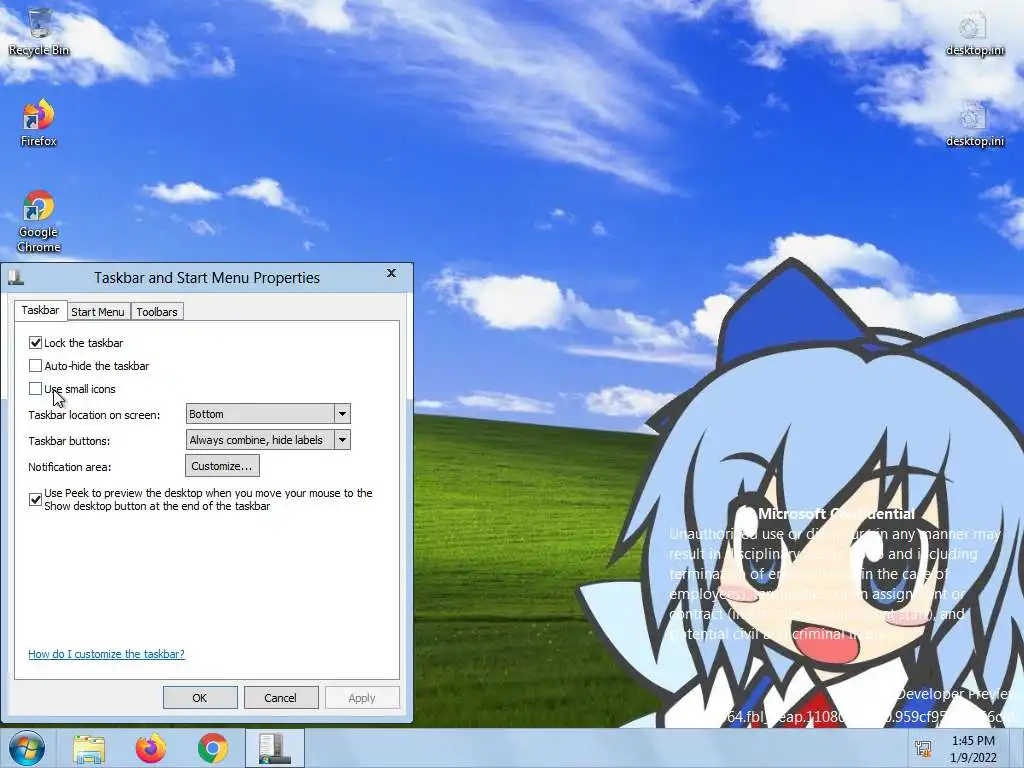Click Customize notification area button
This screenshot has width=1024, height=768.
[x=222, y=466]
